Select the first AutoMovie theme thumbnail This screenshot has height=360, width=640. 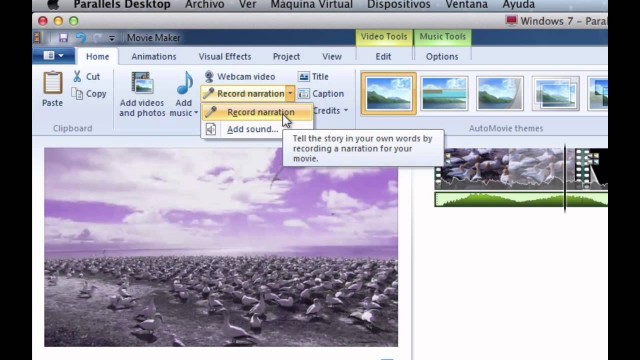pyautogui.click(x=389, y=94)
